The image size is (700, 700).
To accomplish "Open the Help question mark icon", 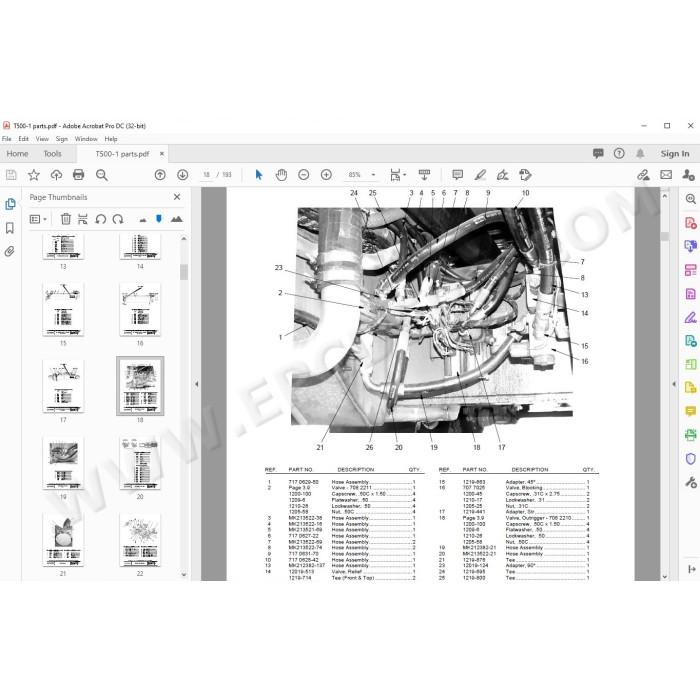I will point(619,154).
